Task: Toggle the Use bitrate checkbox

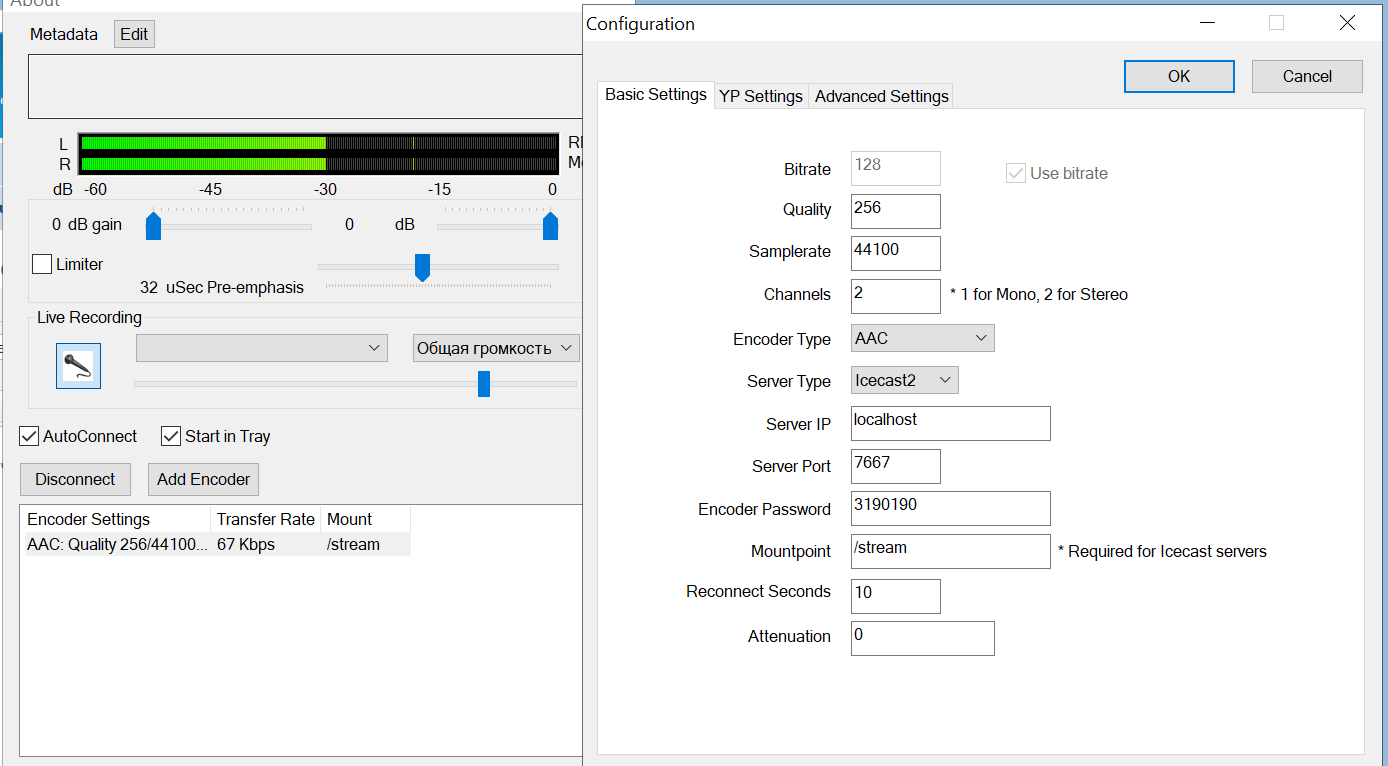Action: 1016,173
